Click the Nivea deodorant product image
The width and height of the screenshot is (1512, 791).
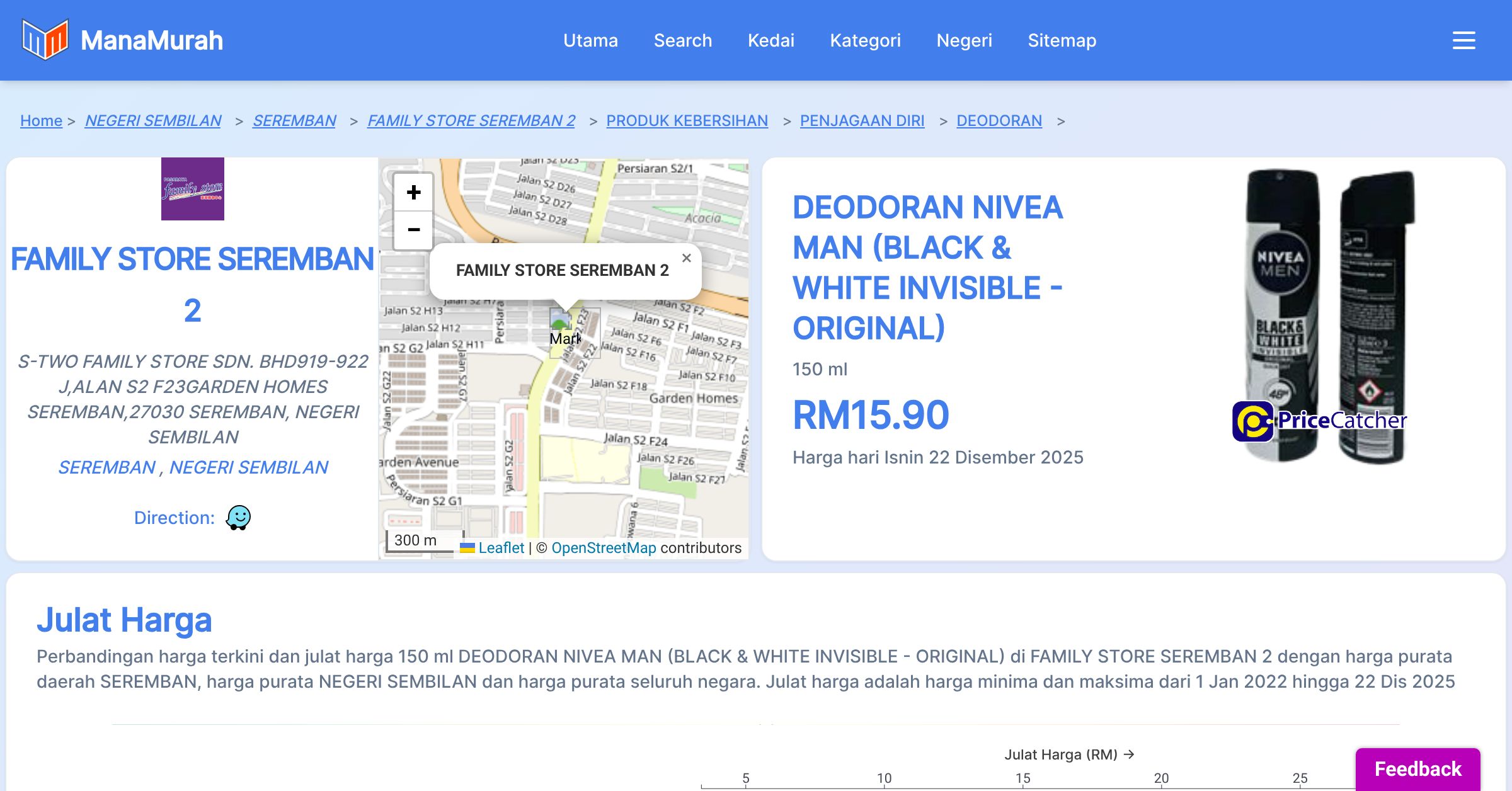1323,315
